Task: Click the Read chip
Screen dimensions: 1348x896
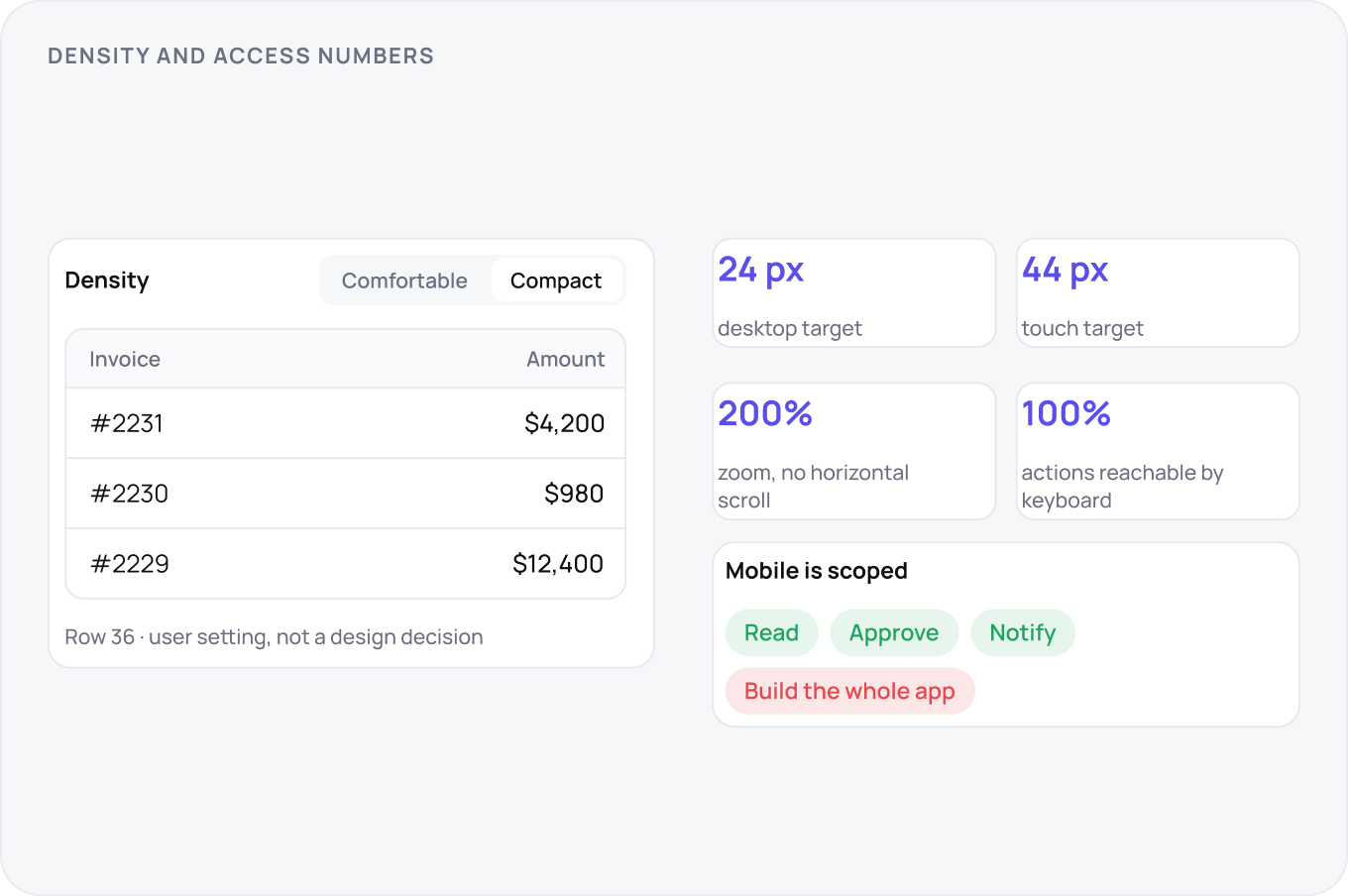Action: (771, 632)
